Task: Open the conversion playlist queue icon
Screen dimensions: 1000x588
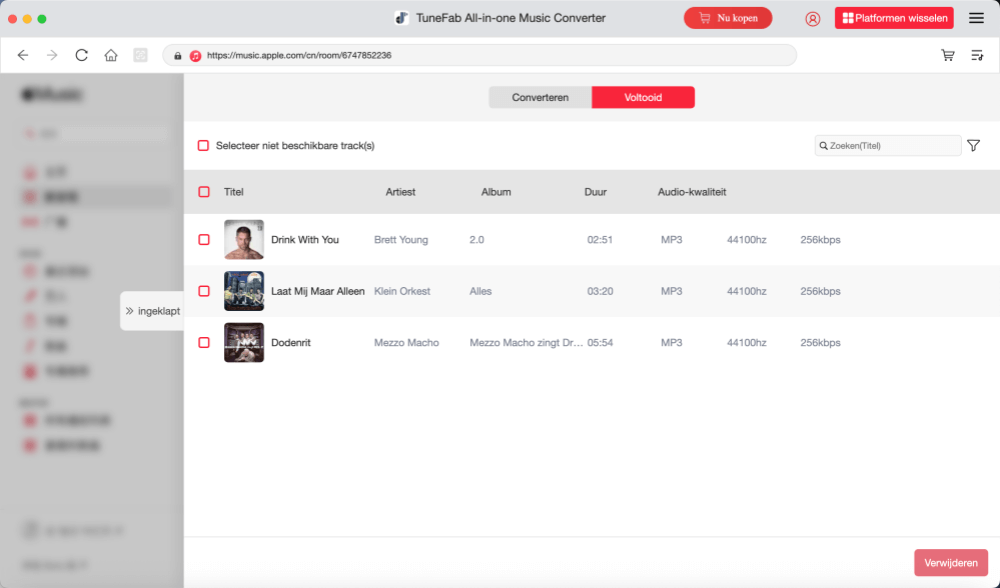Action: click(977, 55)
